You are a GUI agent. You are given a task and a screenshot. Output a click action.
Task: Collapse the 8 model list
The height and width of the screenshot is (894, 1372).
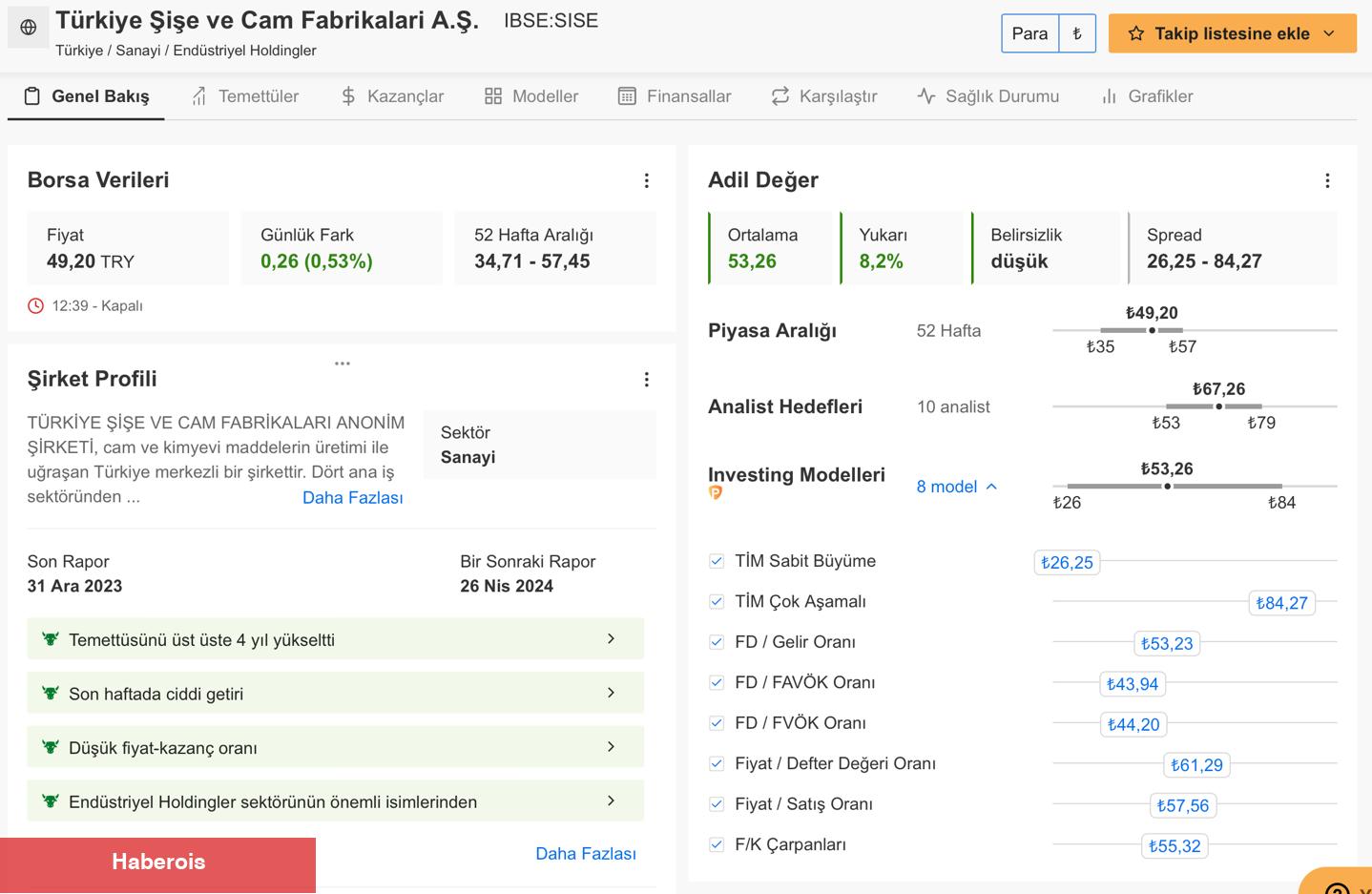click(x=957, y=487)
